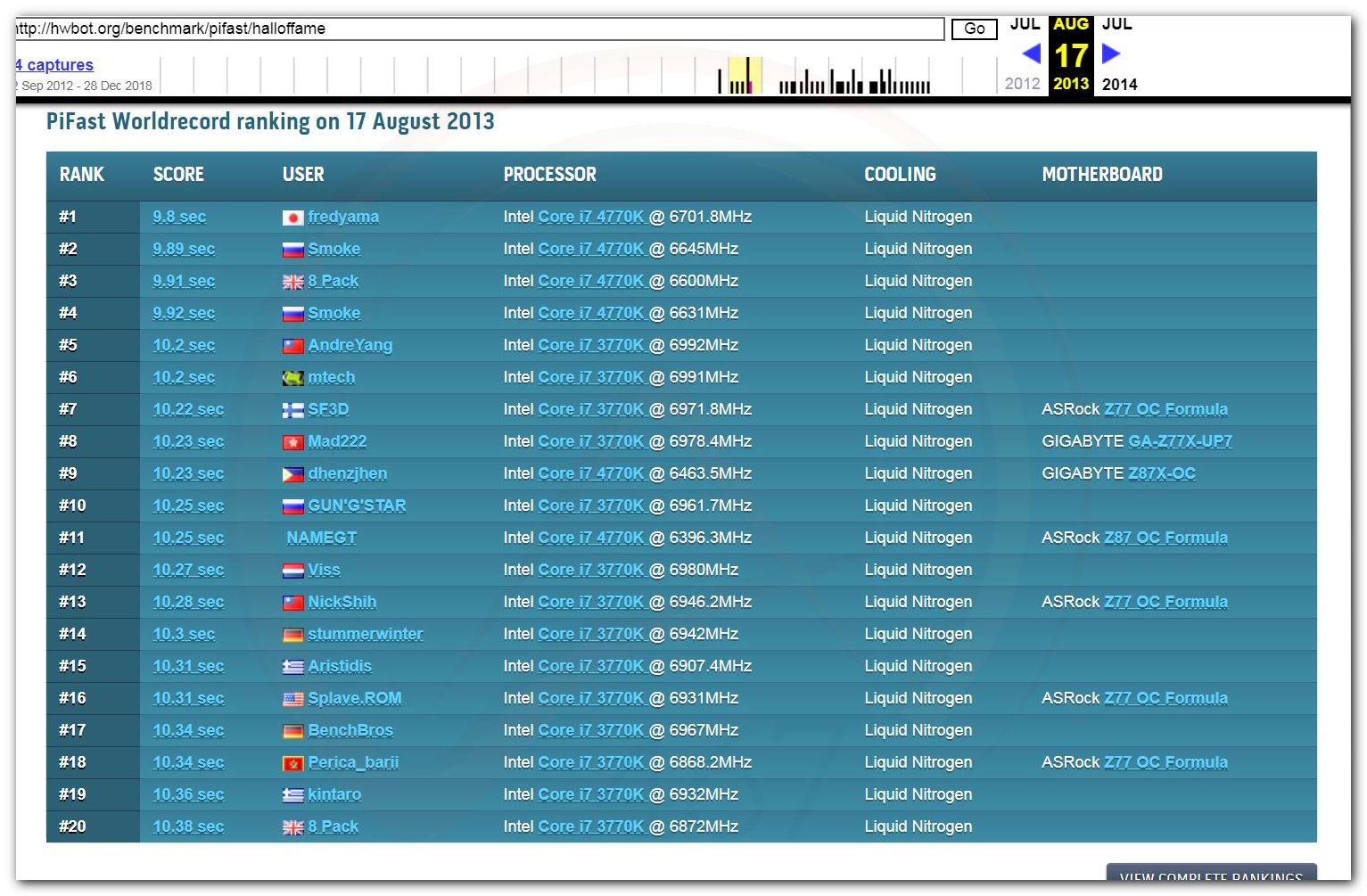Open Aristidis user profile

click(x=340, y=666)
